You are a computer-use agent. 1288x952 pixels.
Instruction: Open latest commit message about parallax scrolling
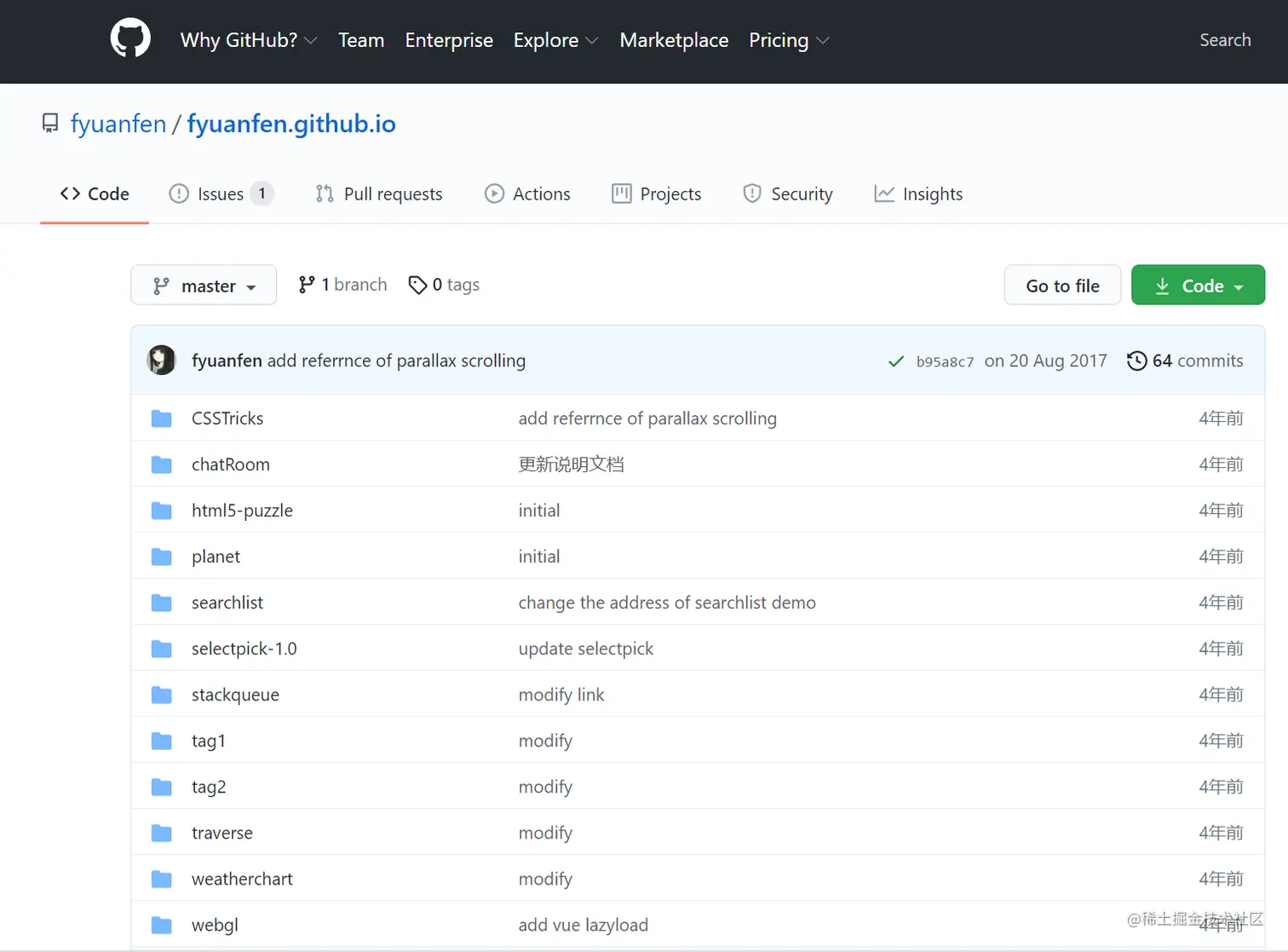(396, 361)
